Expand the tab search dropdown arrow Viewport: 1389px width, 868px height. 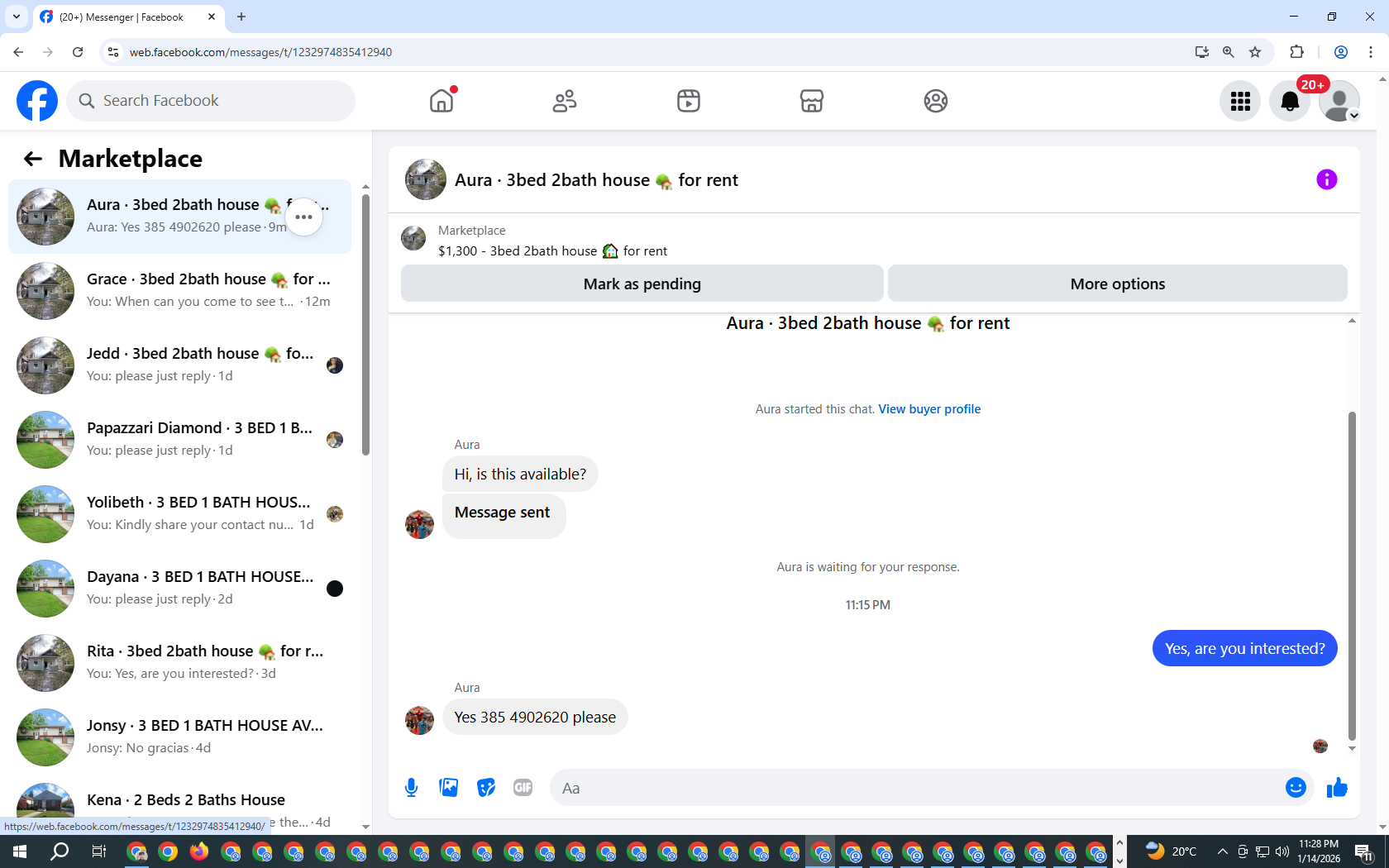(17, 17)
